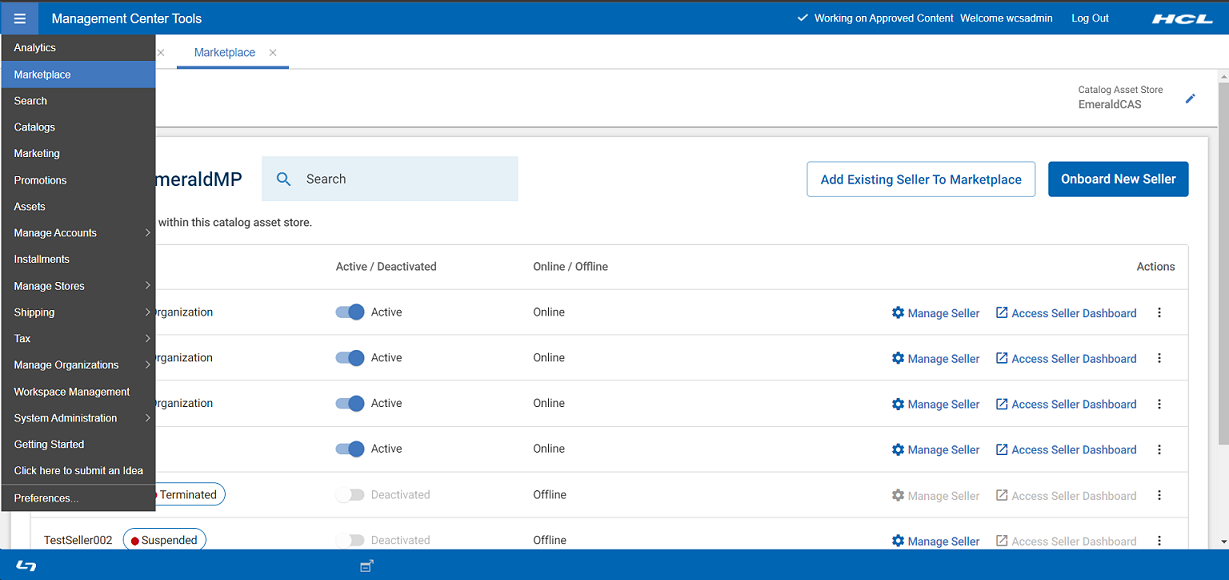1229x580 pixels.
Task: Click Manage Seller link in second row
Action: (935, 359)
